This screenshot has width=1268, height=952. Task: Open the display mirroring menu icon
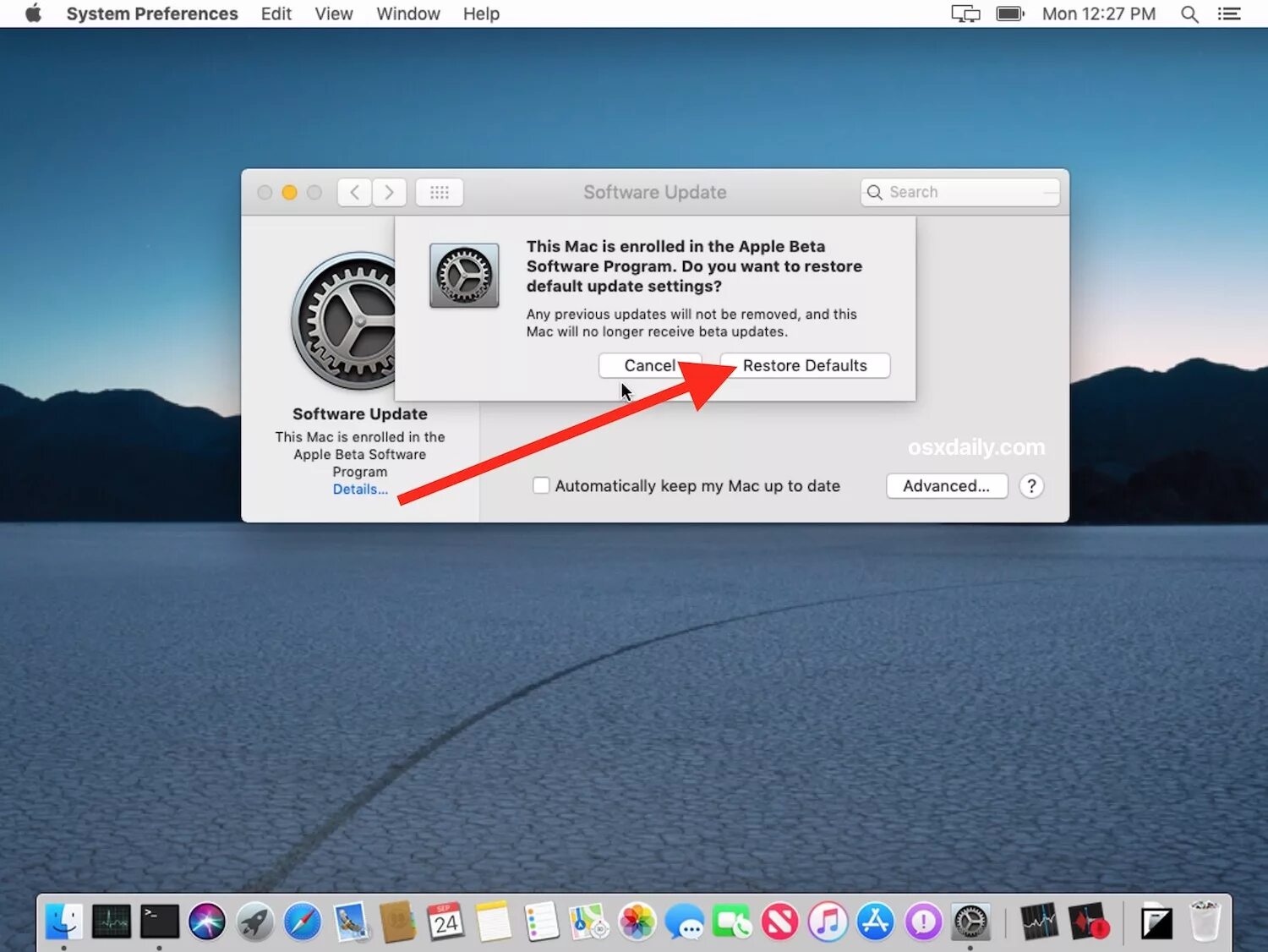[965, 14]
